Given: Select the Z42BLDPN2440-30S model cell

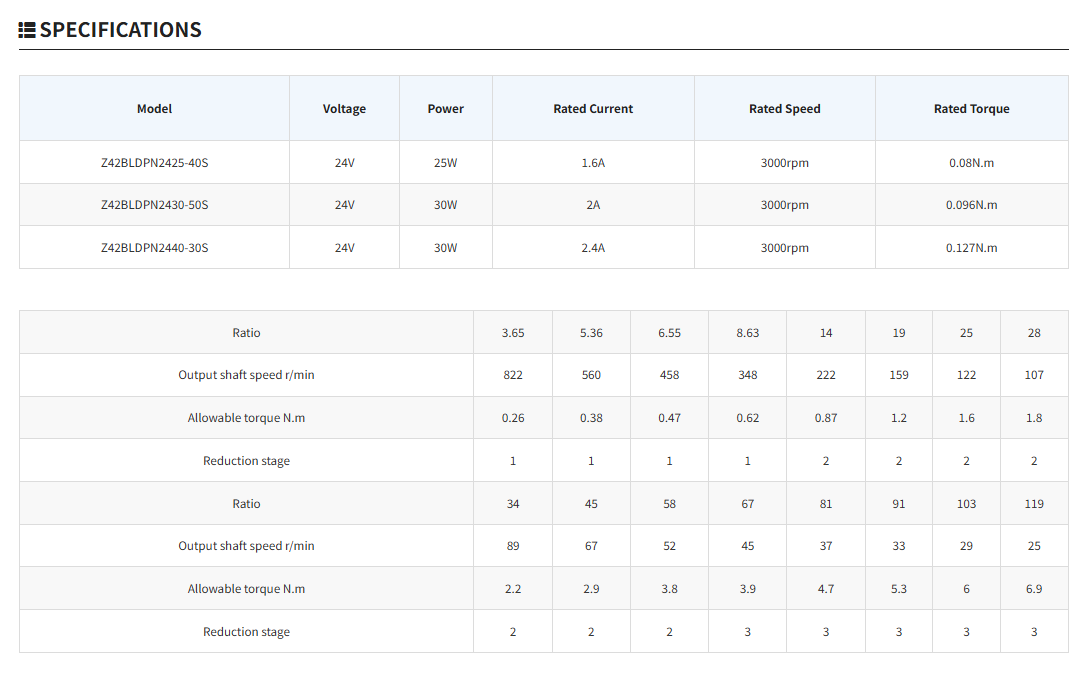Looking at the screenshot, I should coord(154,248).
